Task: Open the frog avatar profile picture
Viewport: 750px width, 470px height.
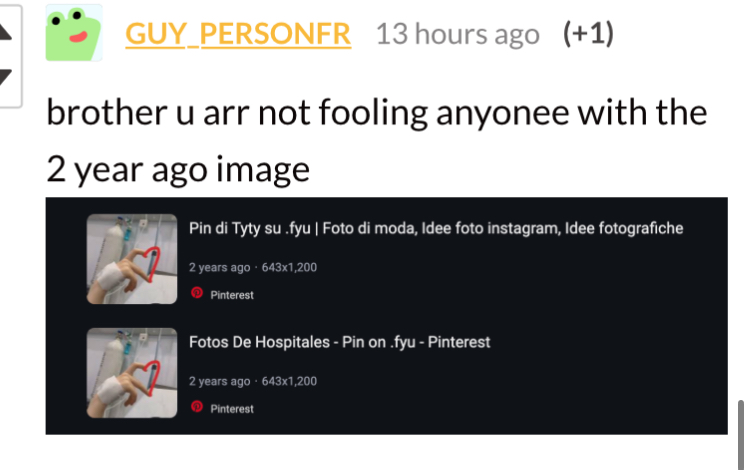Action: (74, 33)
